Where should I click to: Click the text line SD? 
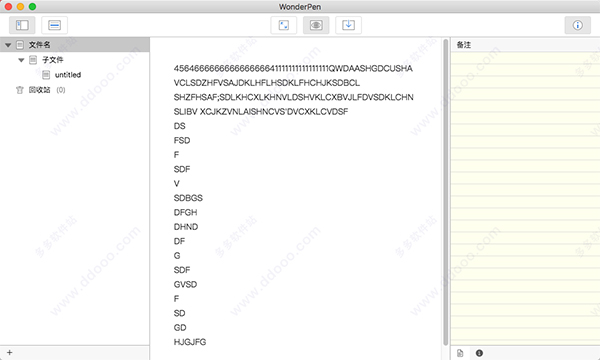pos(179,313)
